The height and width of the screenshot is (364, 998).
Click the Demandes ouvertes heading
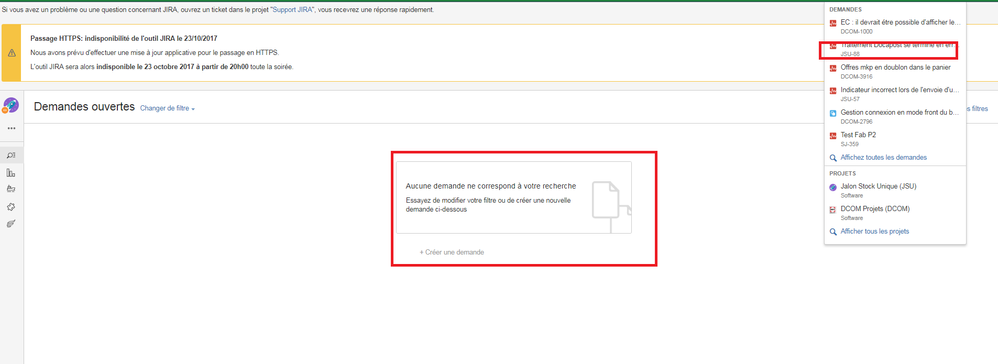(x=84, y=107)
